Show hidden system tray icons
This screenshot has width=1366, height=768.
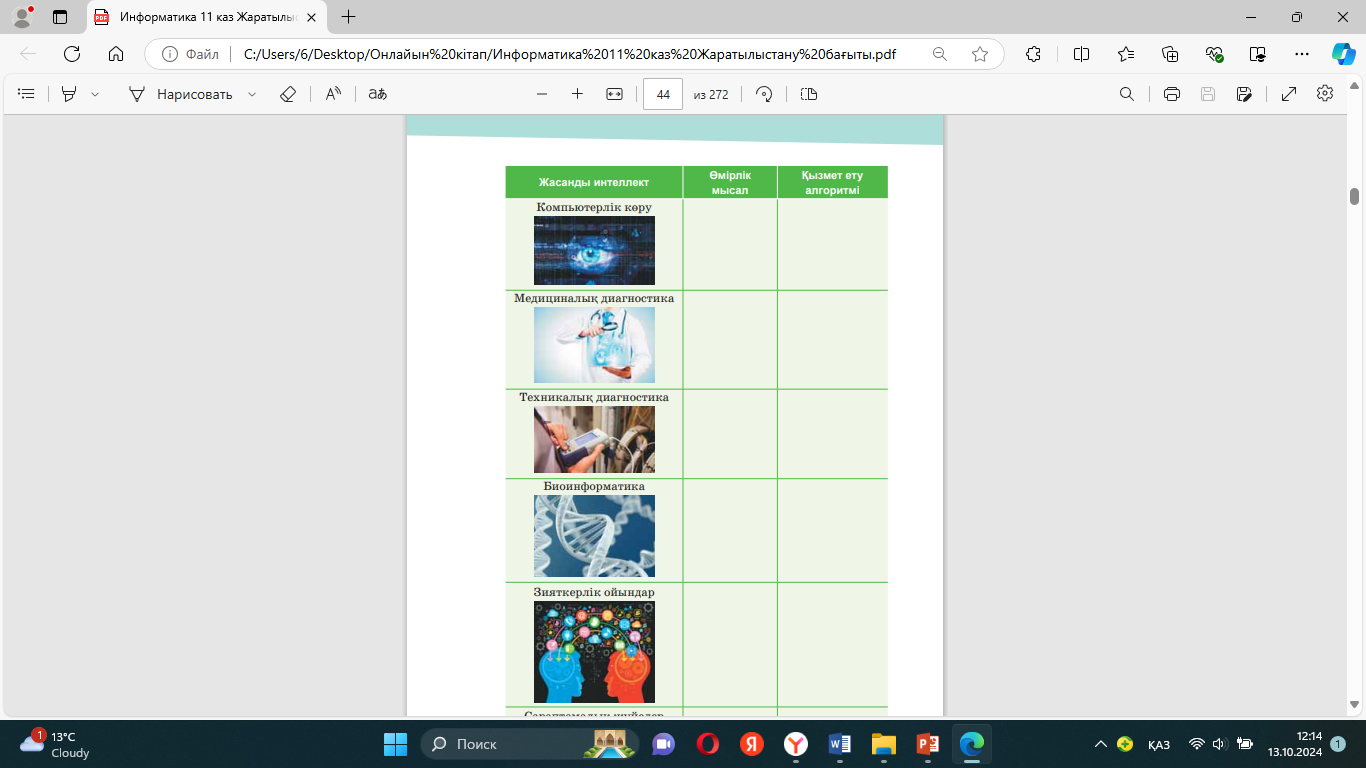pos(1101,744)
